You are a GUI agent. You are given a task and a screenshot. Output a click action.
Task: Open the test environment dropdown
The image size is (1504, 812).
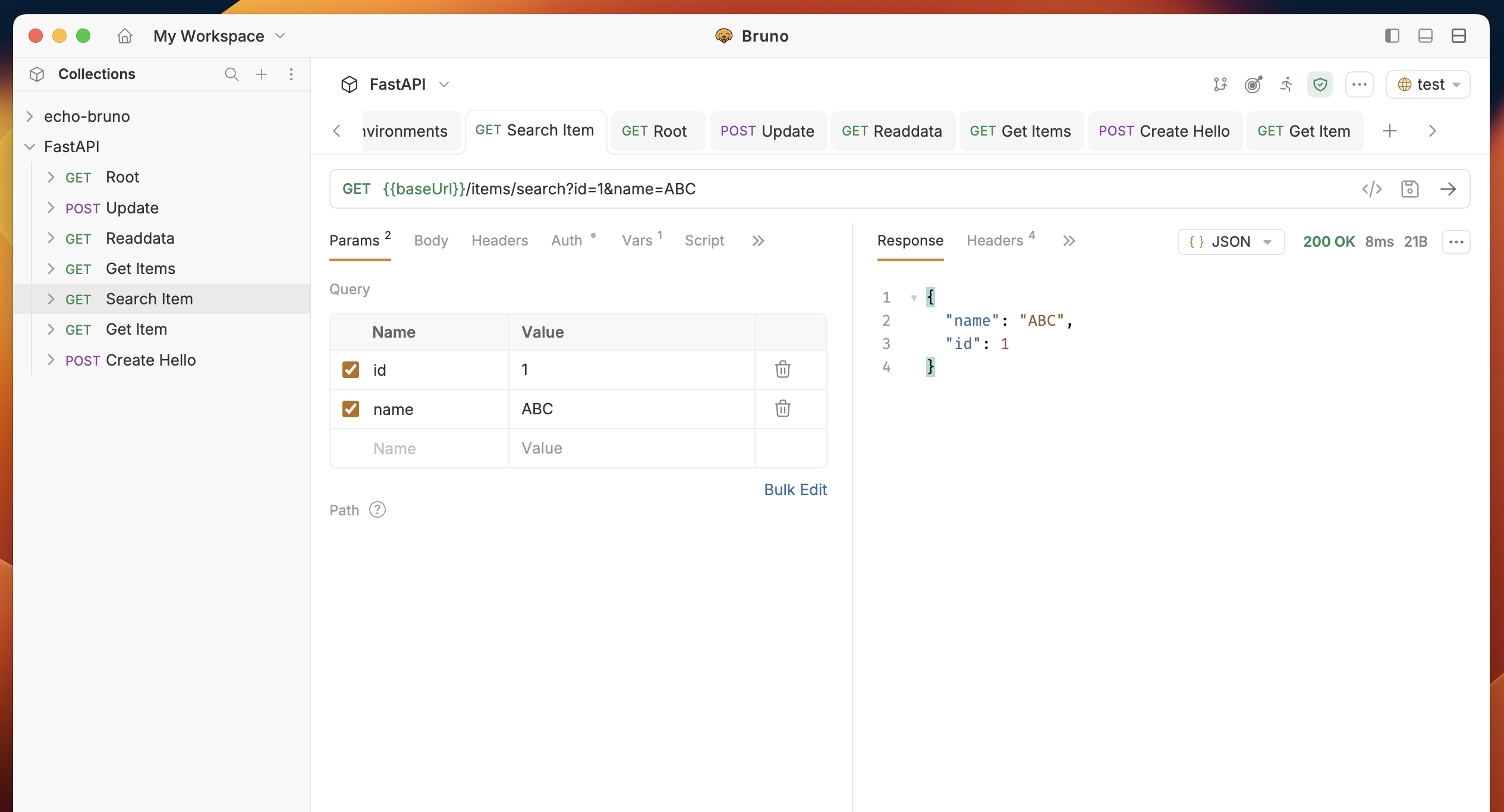coord(1427,84)
